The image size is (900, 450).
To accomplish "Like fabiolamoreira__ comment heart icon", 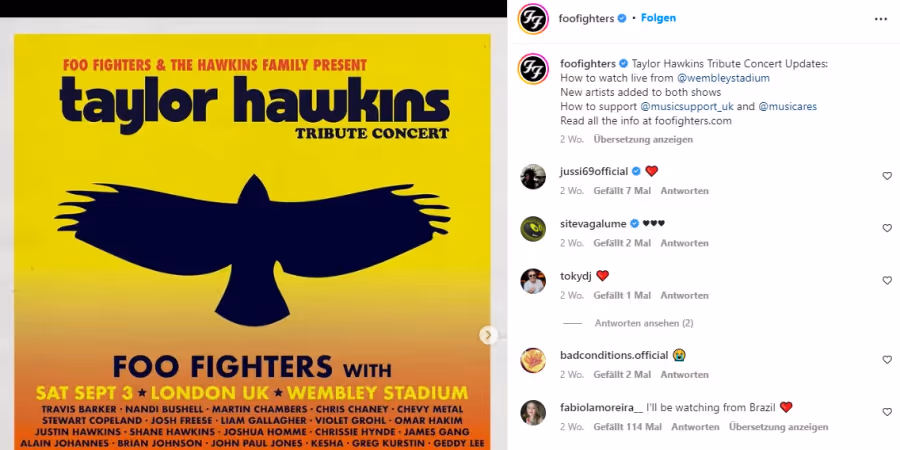I will 887,412.
